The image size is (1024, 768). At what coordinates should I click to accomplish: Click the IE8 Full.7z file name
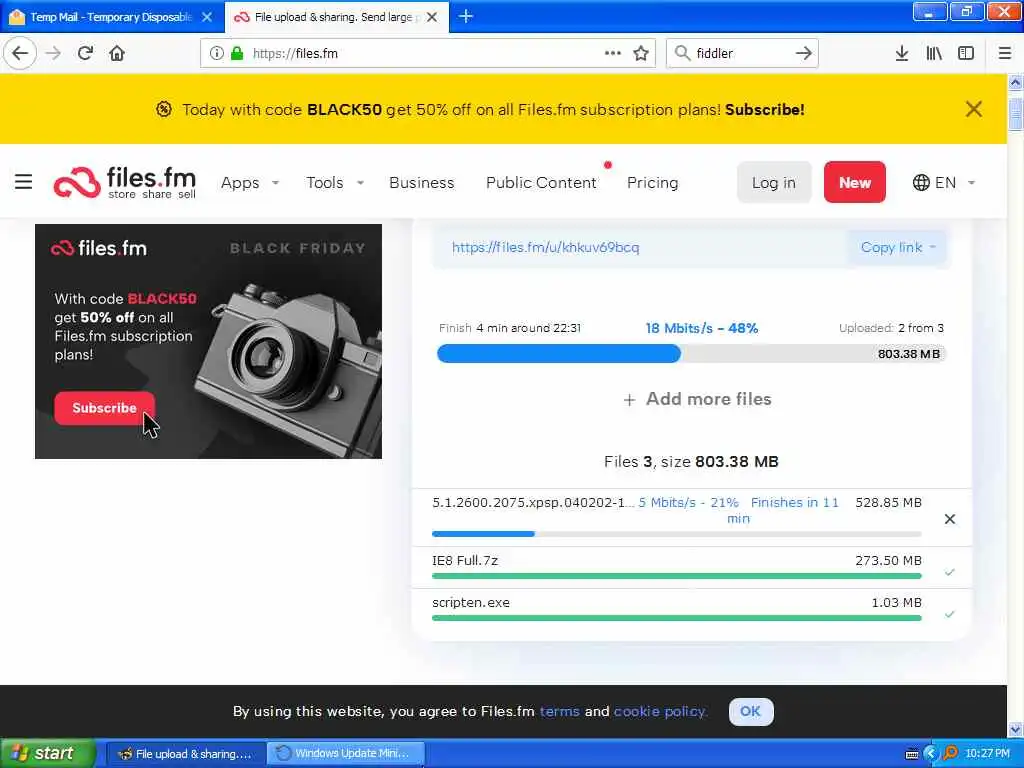click(x=465, y=560)
